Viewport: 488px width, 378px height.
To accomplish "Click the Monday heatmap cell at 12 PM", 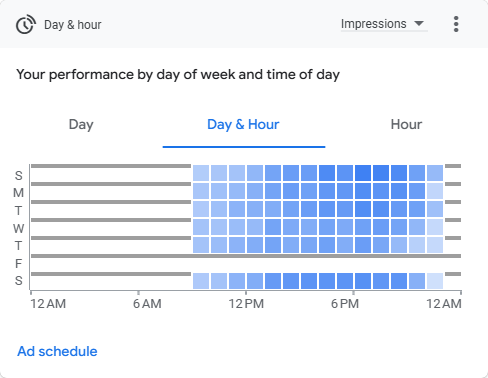I will click(x=255, y=191).
